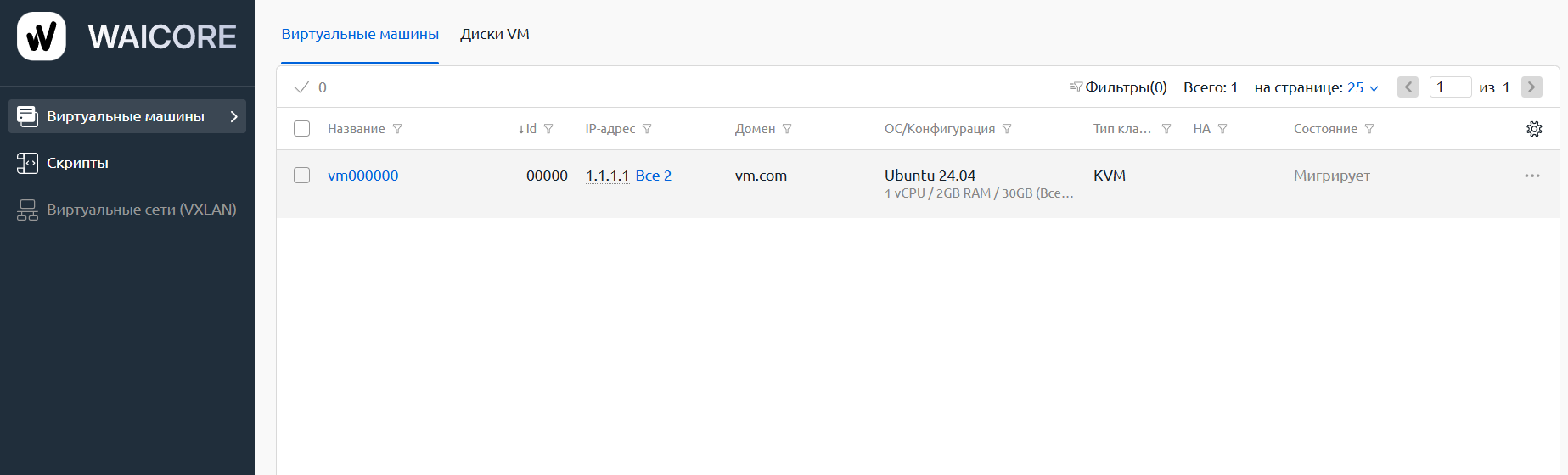Select all rows with header checkbox

coord(301,129)
